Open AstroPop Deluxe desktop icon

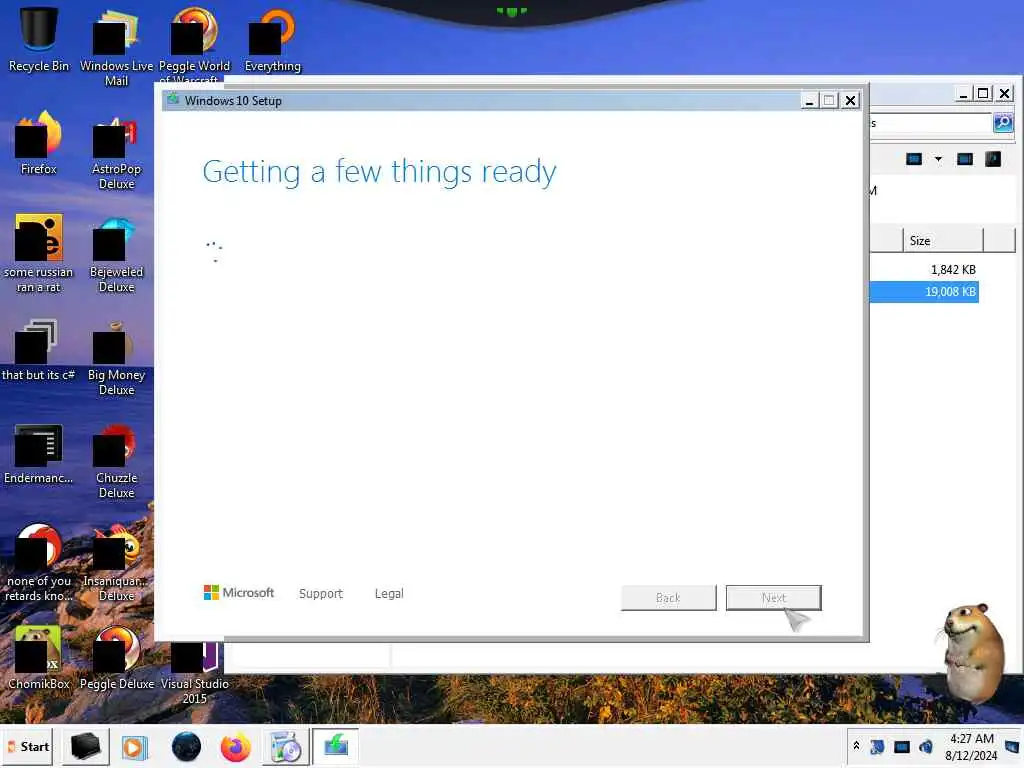tap(116, 152)
